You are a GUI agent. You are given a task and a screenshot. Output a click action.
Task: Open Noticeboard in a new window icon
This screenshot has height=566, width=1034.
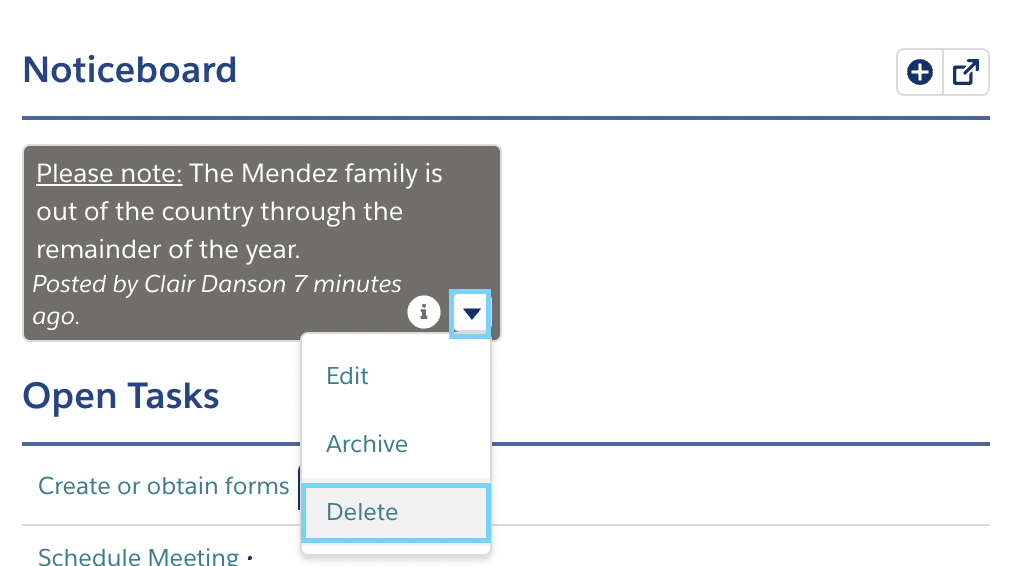[x=965, y=72]
